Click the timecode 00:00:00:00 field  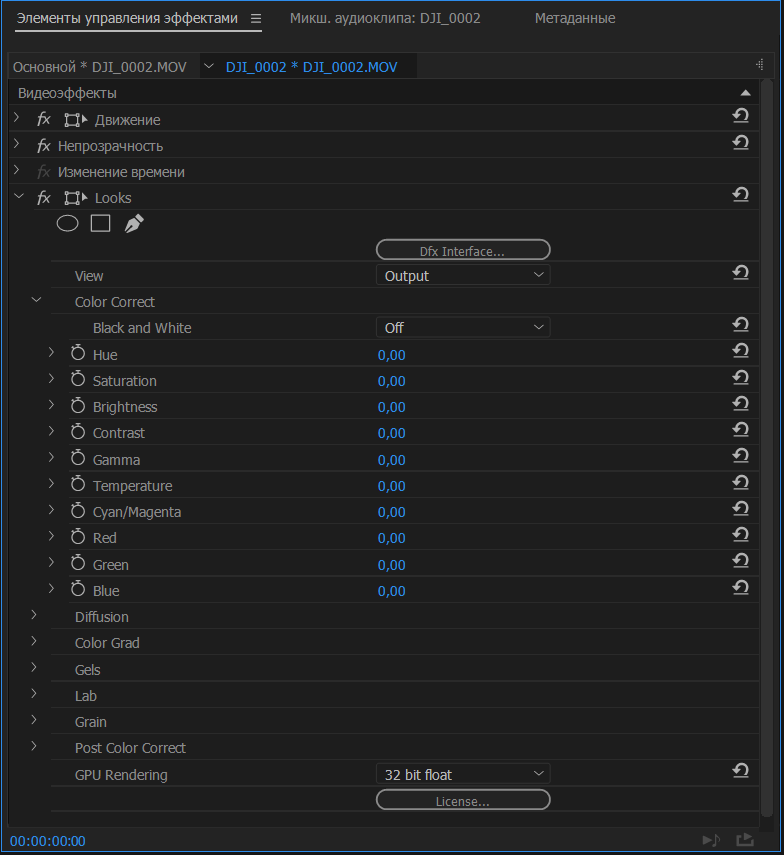(48, 841)
